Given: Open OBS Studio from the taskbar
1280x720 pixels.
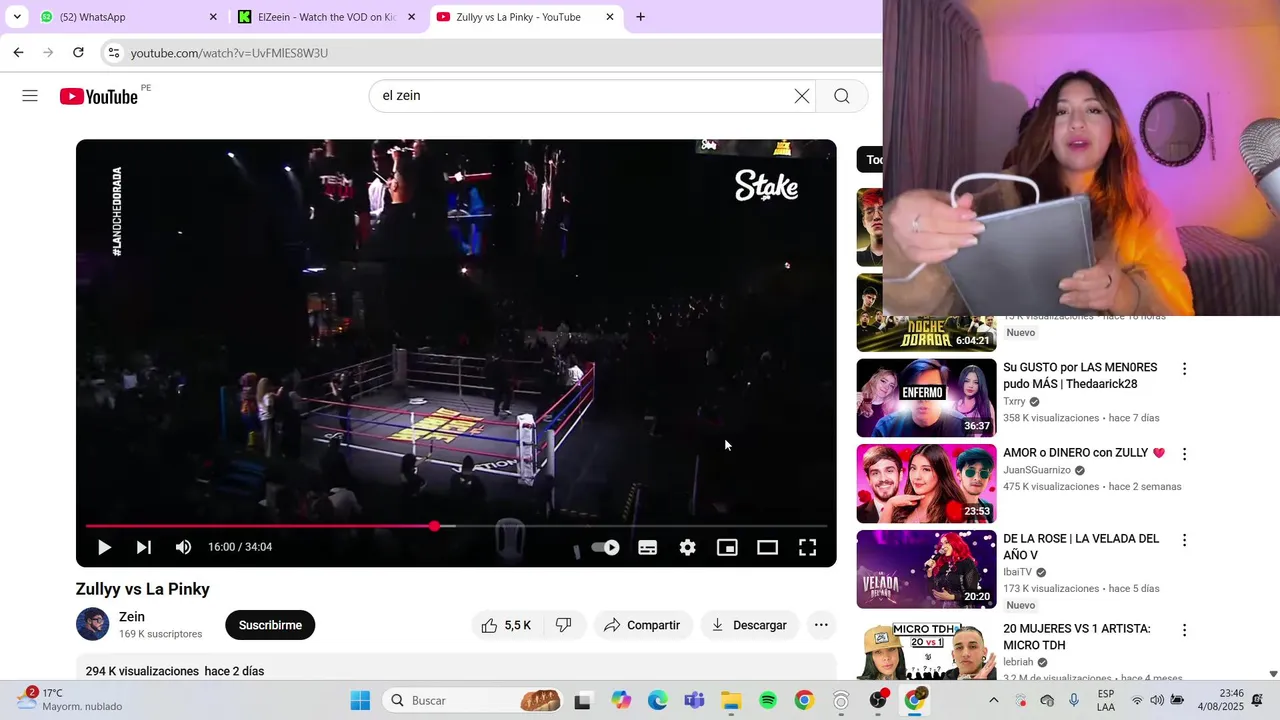Looking at the screenshot, I should coord(878,701).
